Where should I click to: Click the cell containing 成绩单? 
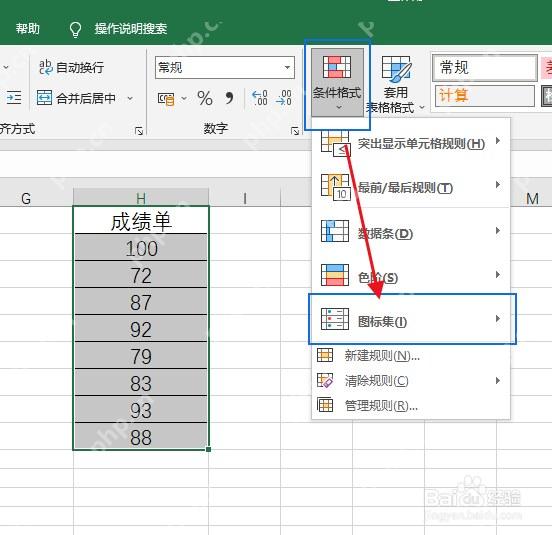click(141, 221)
